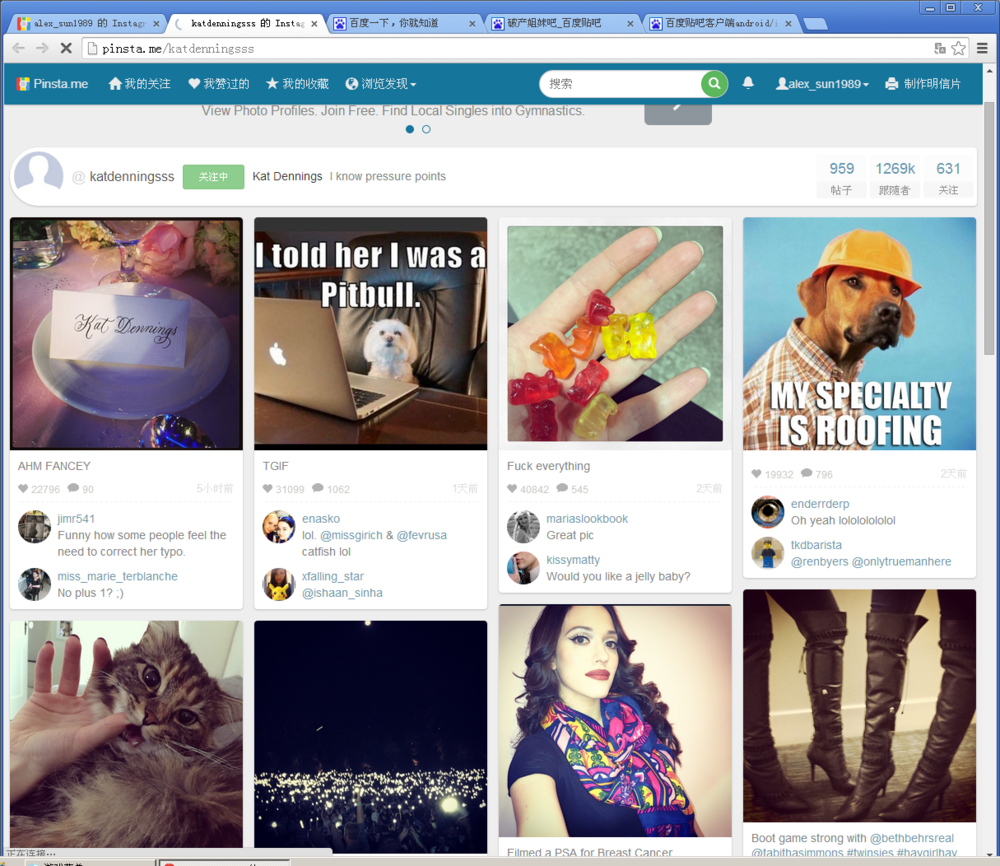
Task: Like the AHM FANCEY post heart icon
Action: click(23, 488)
